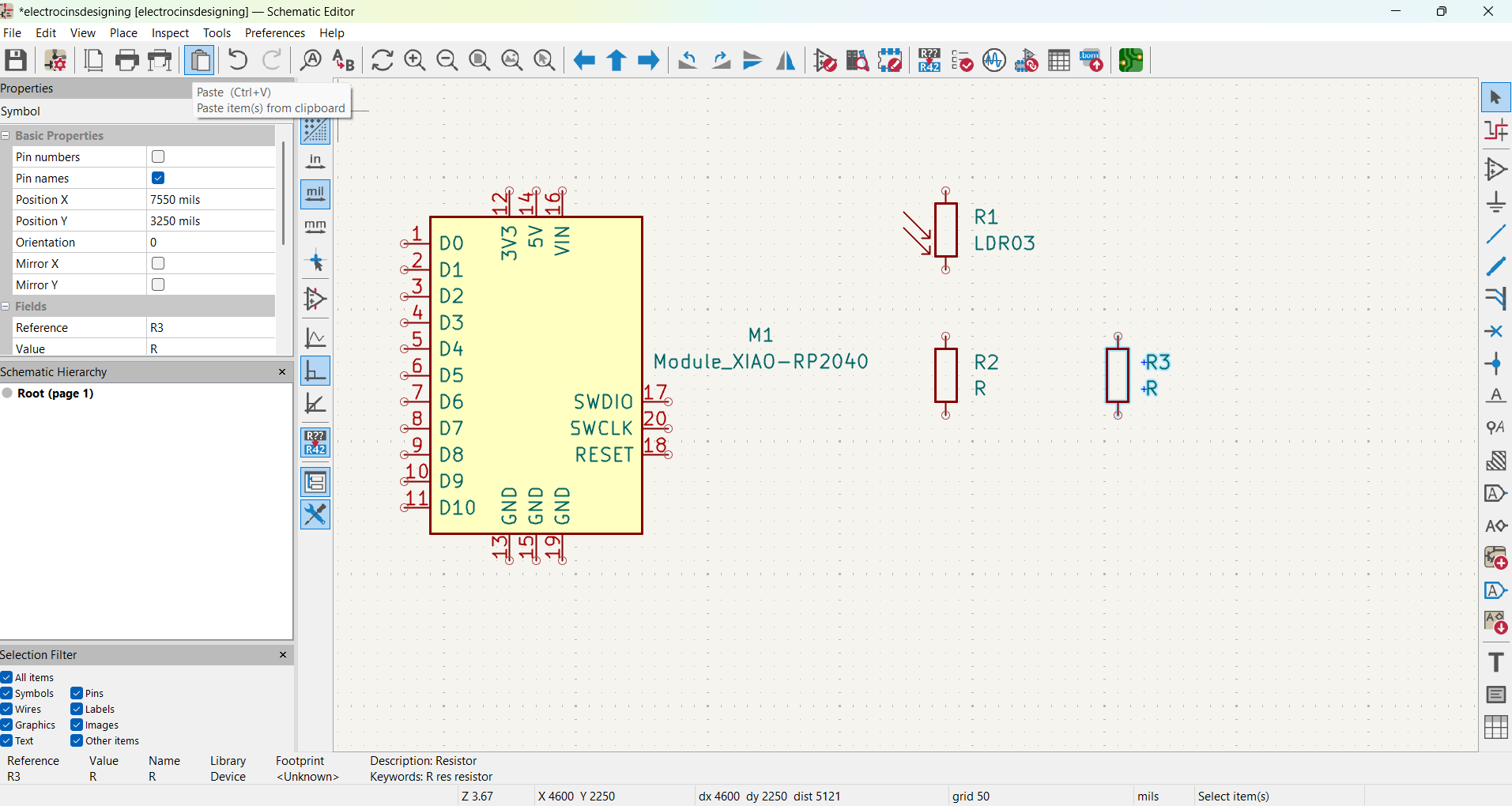
Task: Click the Print icon in the toolbar
Action: pos(126,60)
